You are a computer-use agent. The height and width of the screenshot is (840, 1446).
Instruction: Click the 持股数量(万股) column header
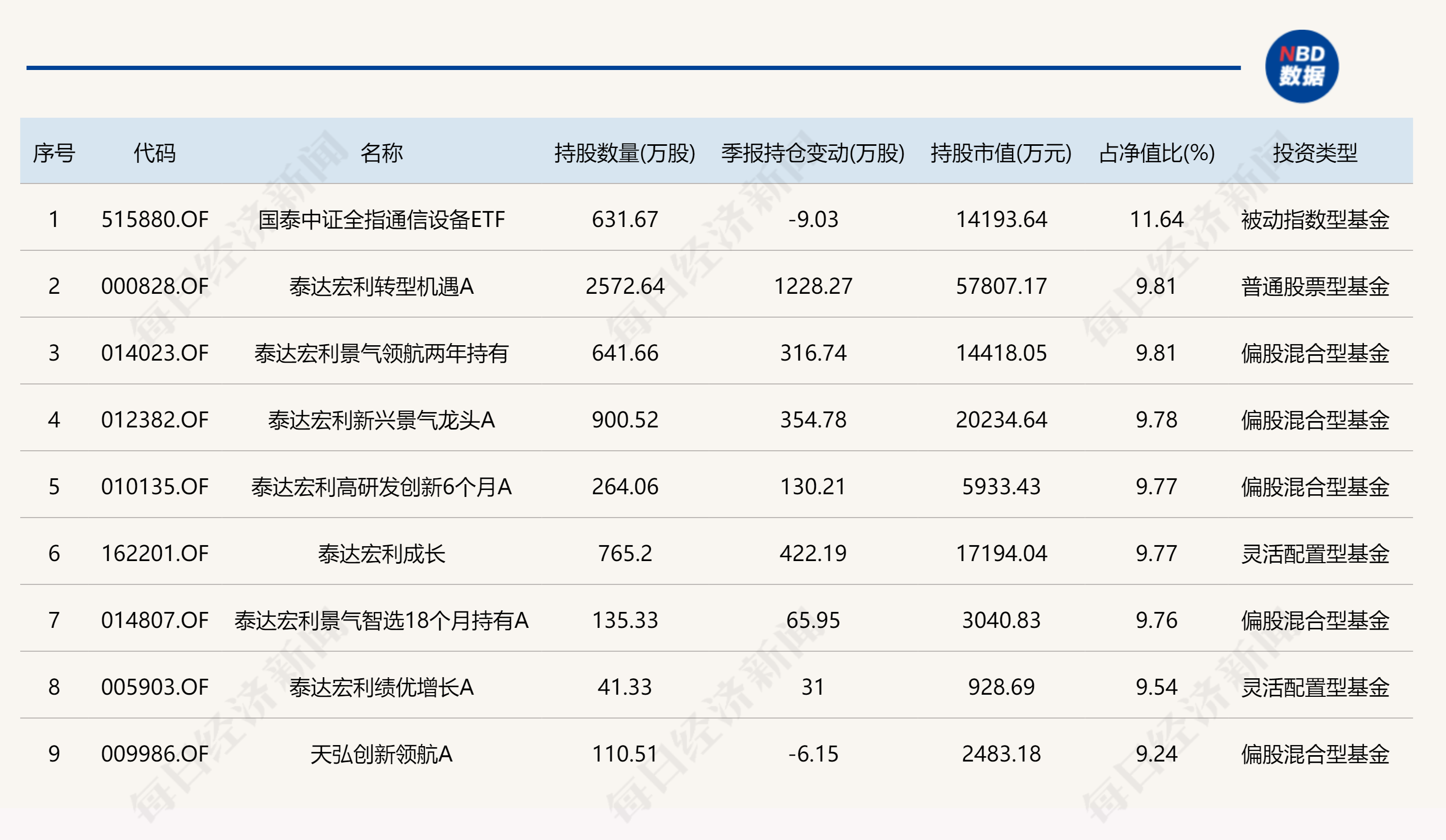coord(625,153)
